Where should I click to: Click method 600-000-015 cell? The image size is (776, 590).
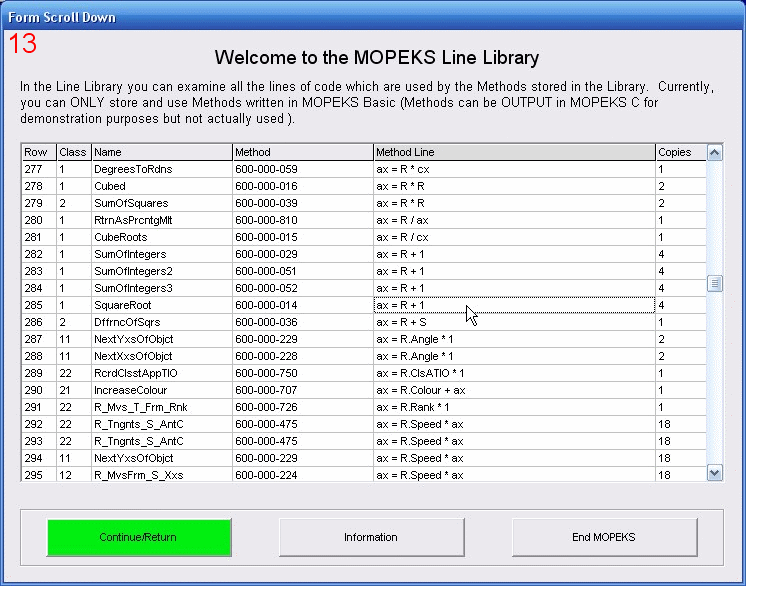303,237
